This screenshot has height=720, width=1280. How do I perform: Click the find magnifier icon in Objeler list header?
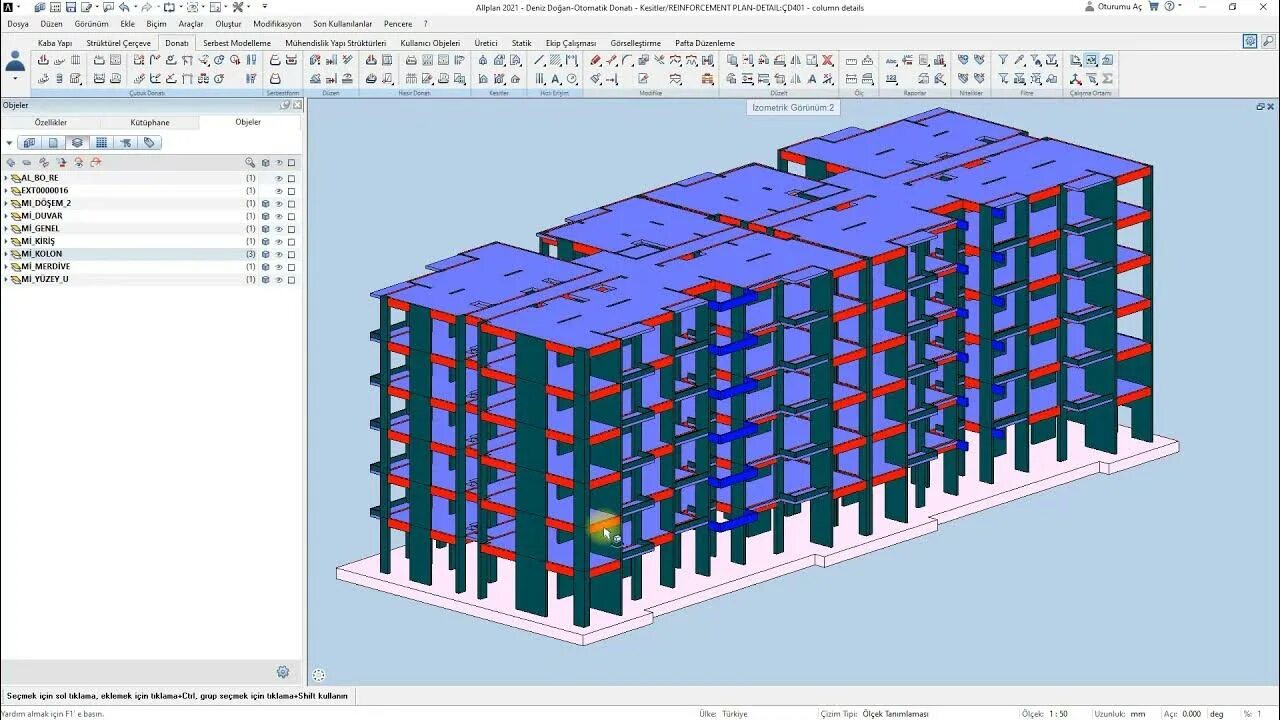250,163
